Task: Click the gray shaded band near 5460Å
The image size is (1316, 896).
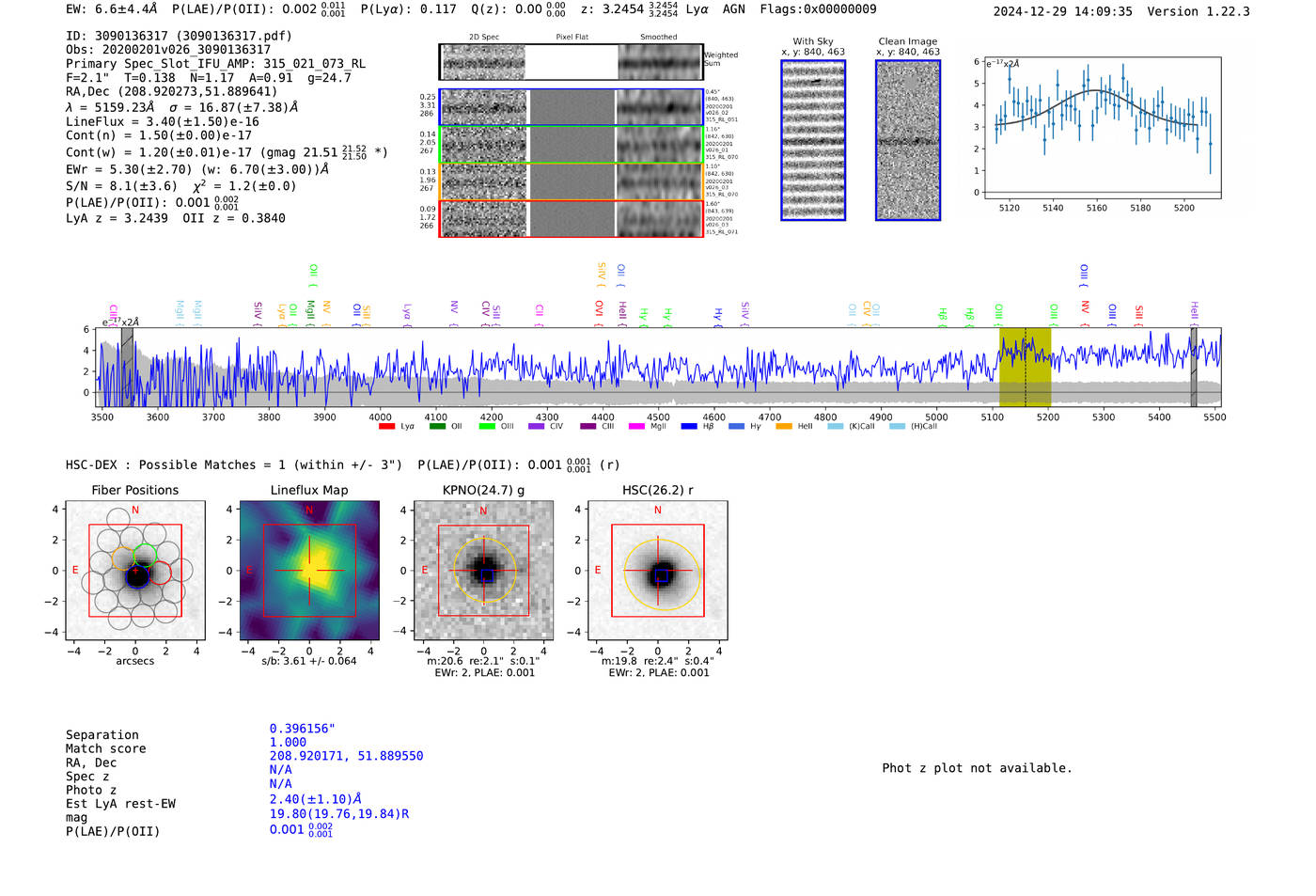Action: 1194,368
